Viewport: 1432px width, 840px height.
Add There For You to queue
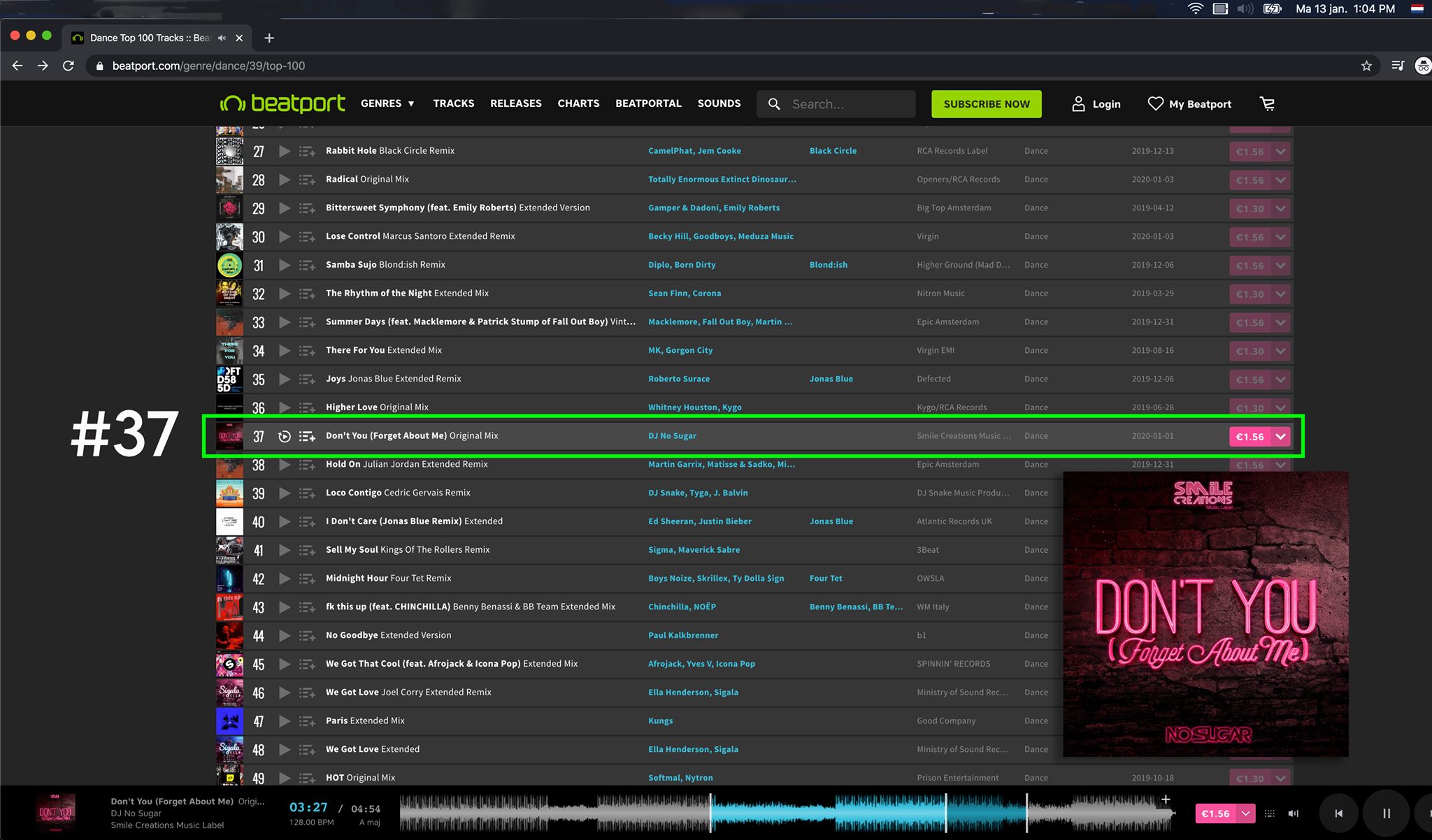click(307, 351)
